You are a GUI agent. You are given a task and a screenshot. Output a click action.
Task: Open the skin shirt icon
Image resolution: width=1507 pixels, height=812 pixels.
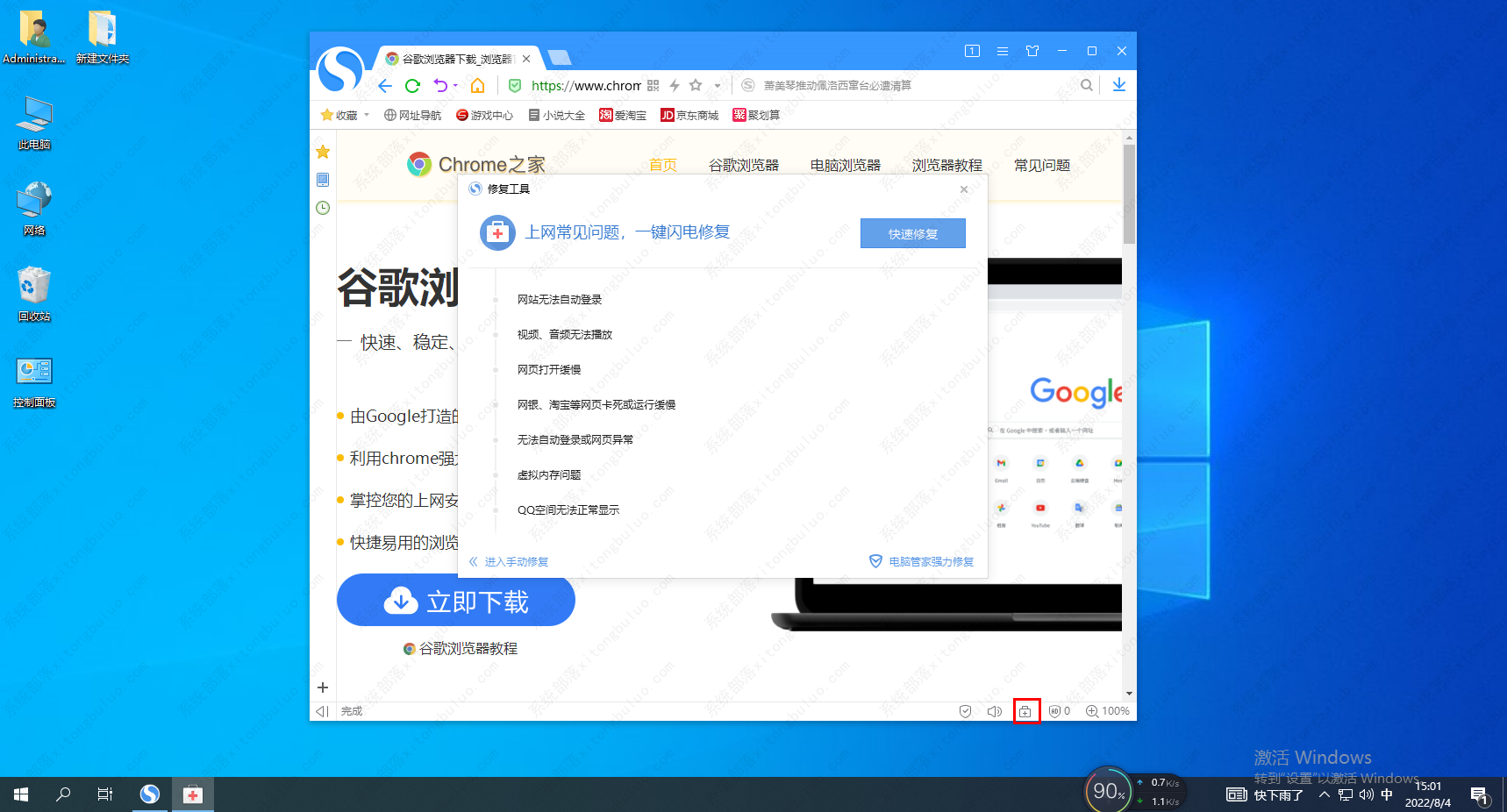click(x=1032, y=51)
